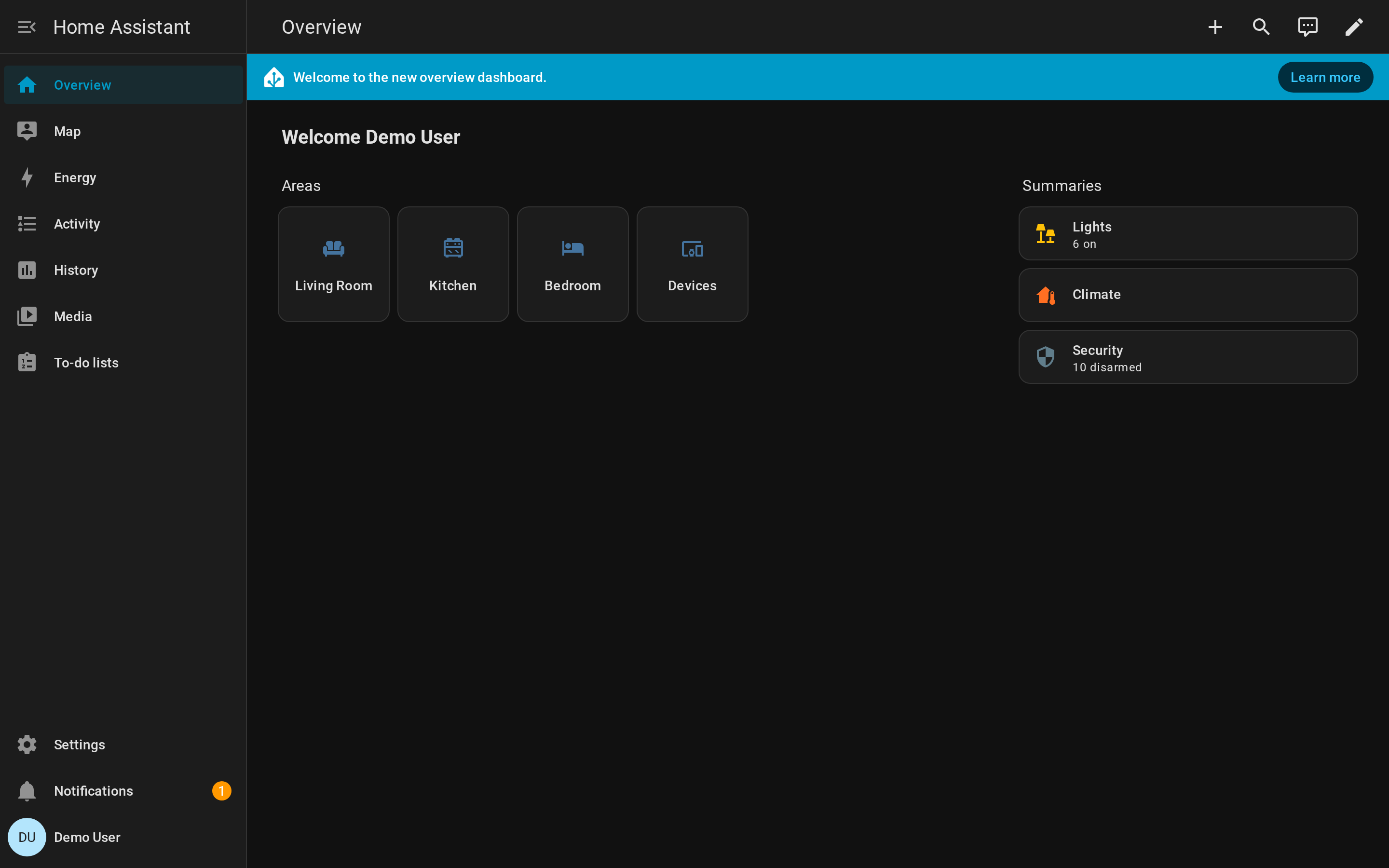Click the Areas section heading
Image resolution: width=1389 pixels, height=868 pixels.
(301, 186)
